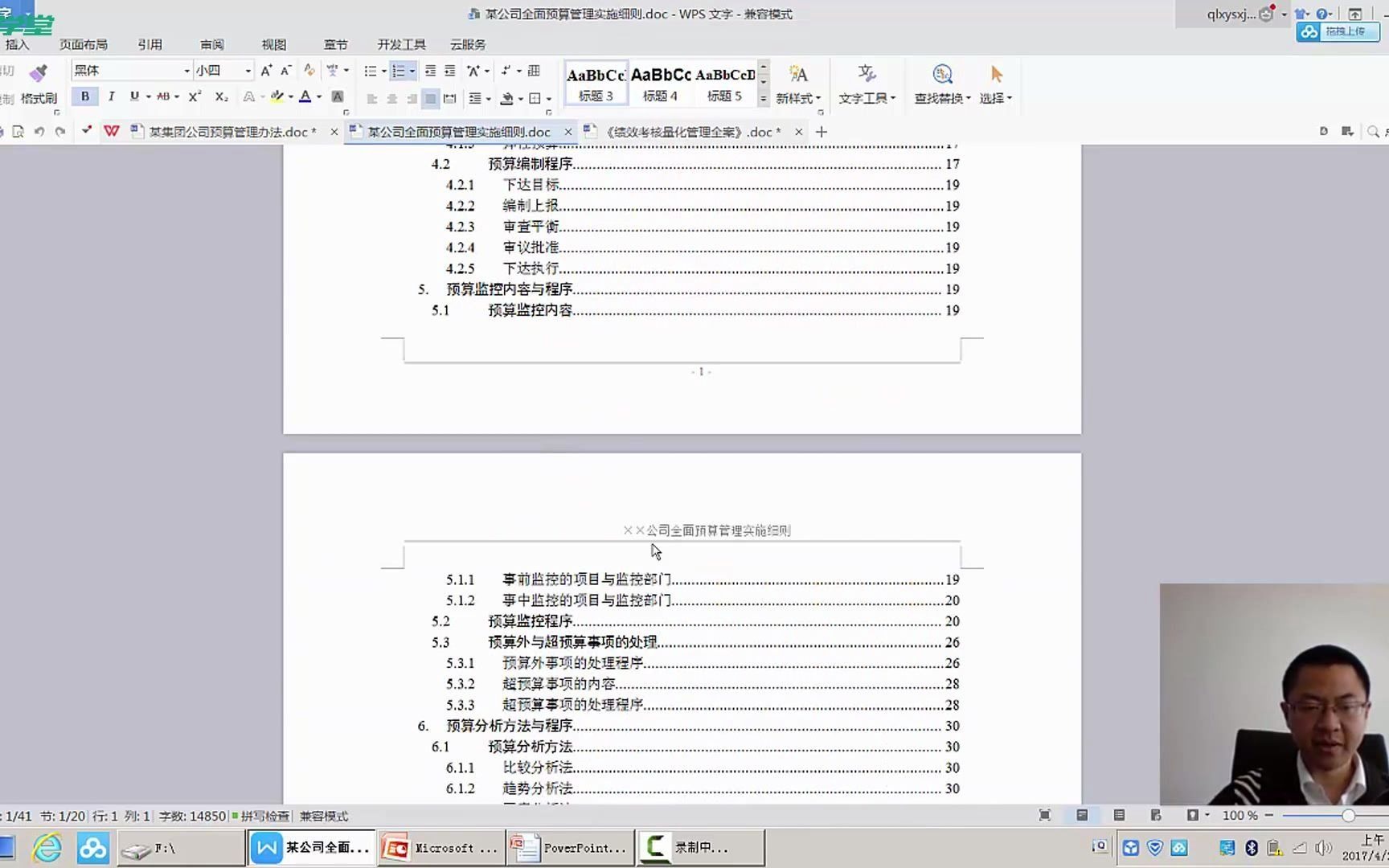Screen dimensions: 1389x868
Task: Expand the font color A dropdown arrow
Action: [x=318, y=97]
